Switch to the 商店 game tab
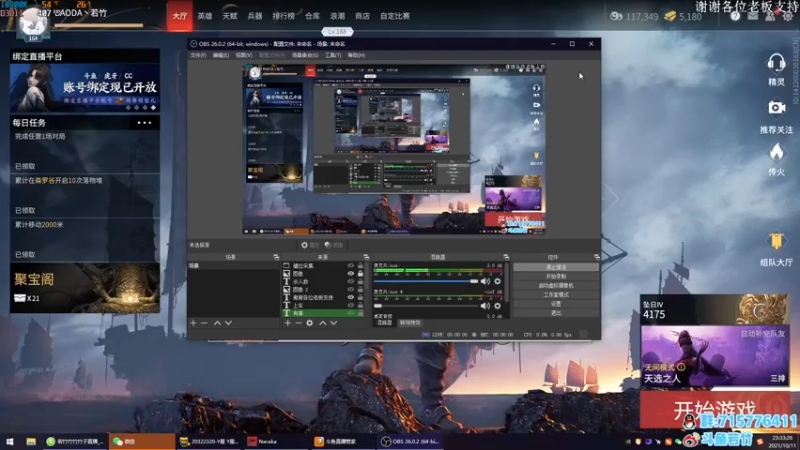The width and height of the screenshot is (800, 450). [x=362, y=16]
